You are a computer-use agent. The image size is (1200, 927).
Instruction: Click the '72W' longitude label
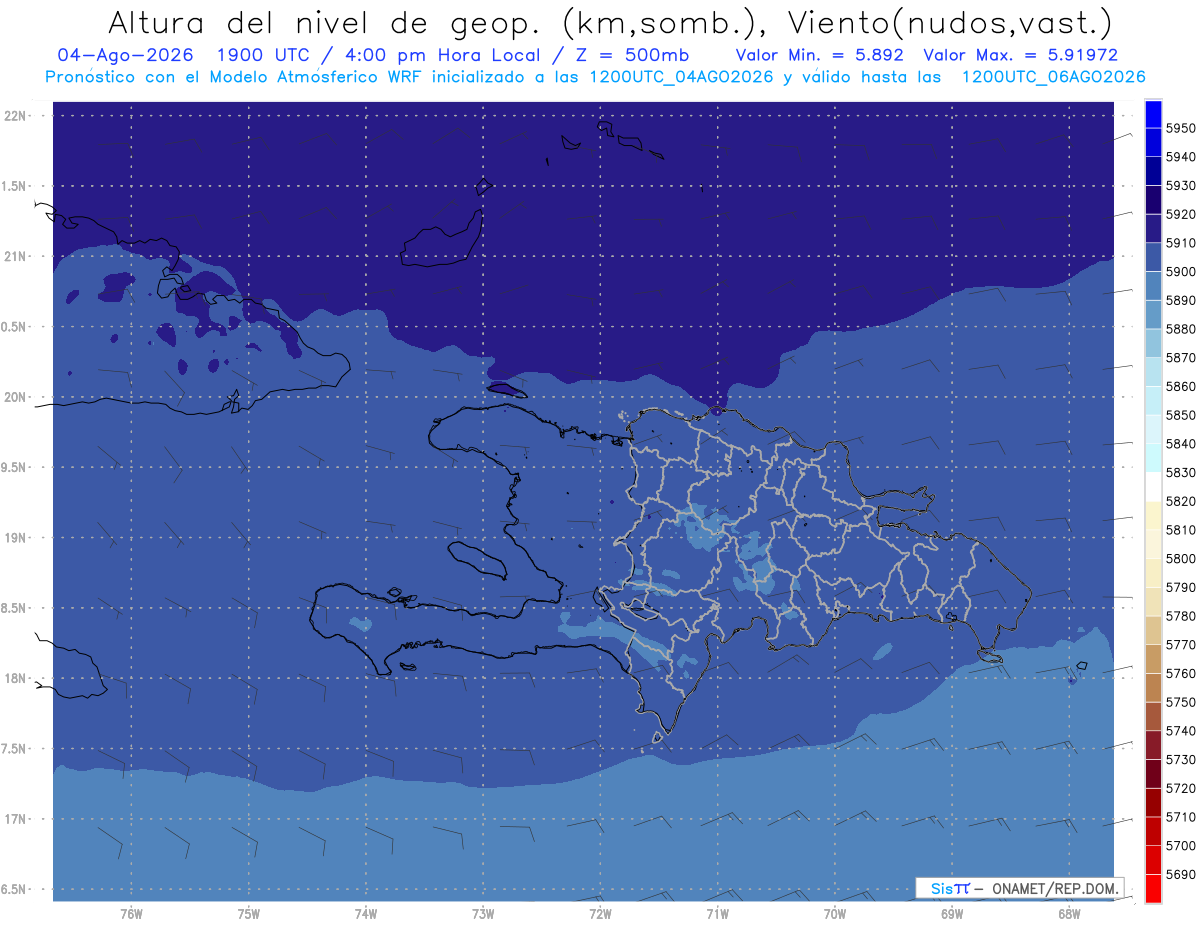point(600,913)
